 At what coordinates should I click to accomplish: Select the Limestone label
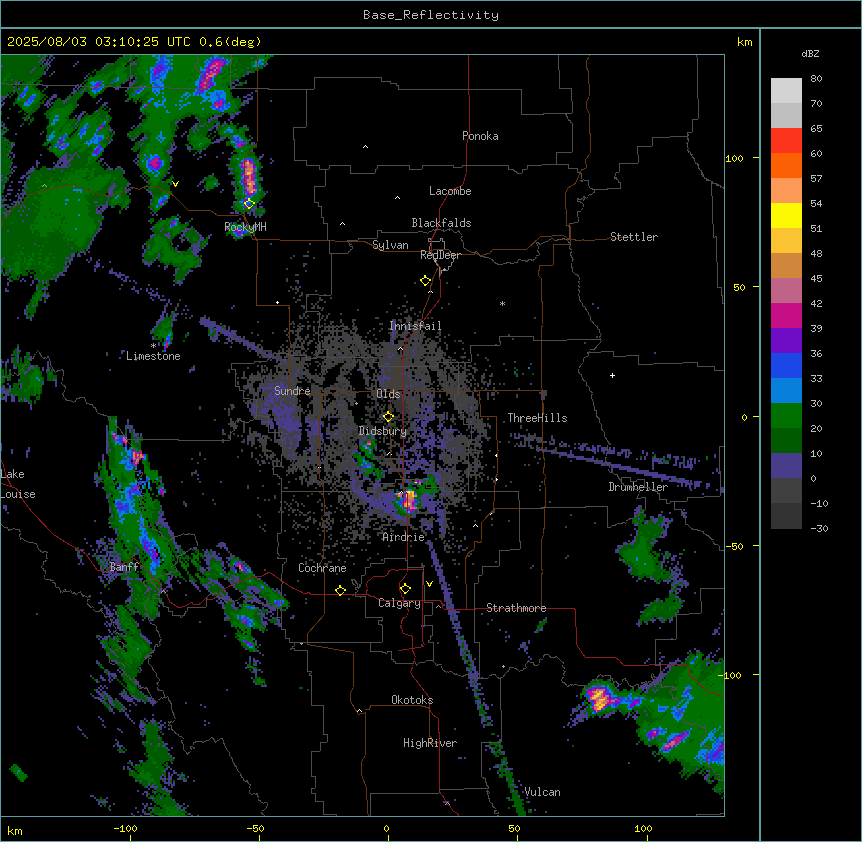coord(153,356)
